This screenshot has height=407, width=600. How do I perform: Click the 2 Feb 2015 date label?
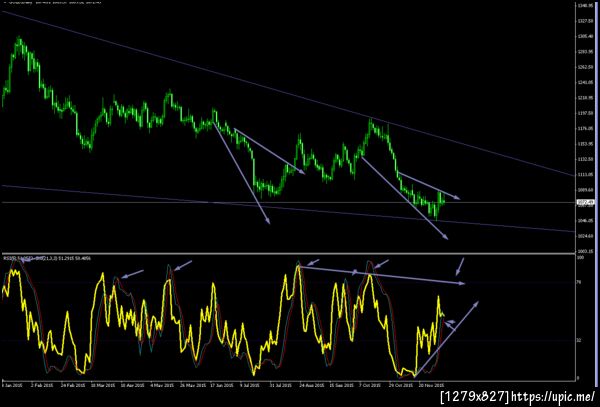click(x=42, y=385)
